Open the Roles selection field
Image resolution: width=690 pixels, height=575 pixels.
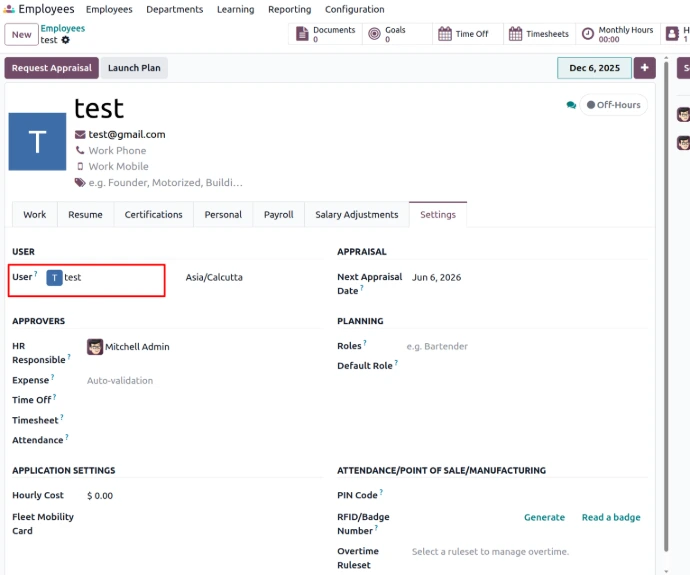coord(520,347)
